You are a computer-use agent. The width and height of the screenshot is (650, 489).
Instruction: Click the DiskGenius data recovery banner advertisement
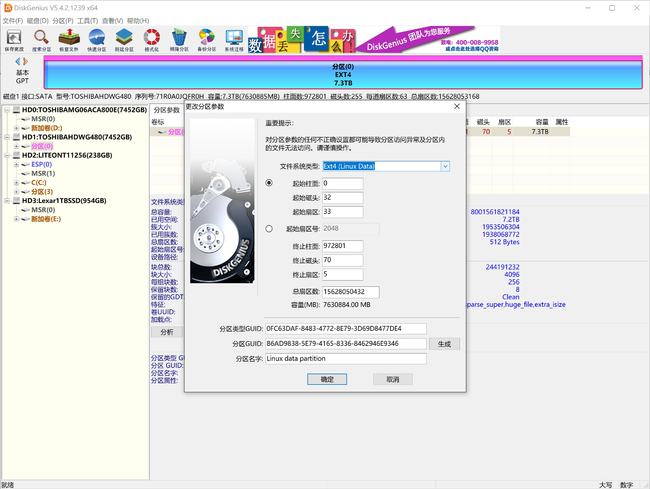coord(374,40)
